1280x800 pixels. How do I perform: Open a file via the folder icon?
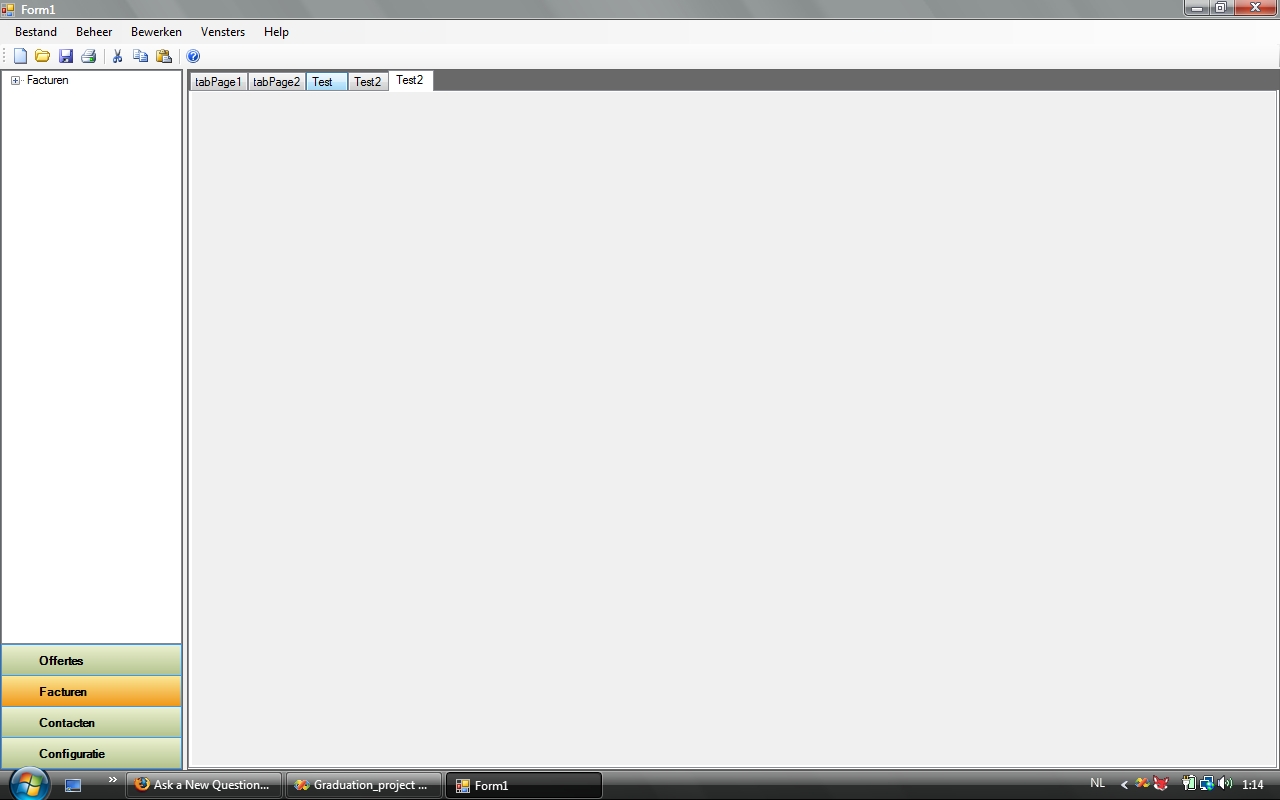coord(42,56)
